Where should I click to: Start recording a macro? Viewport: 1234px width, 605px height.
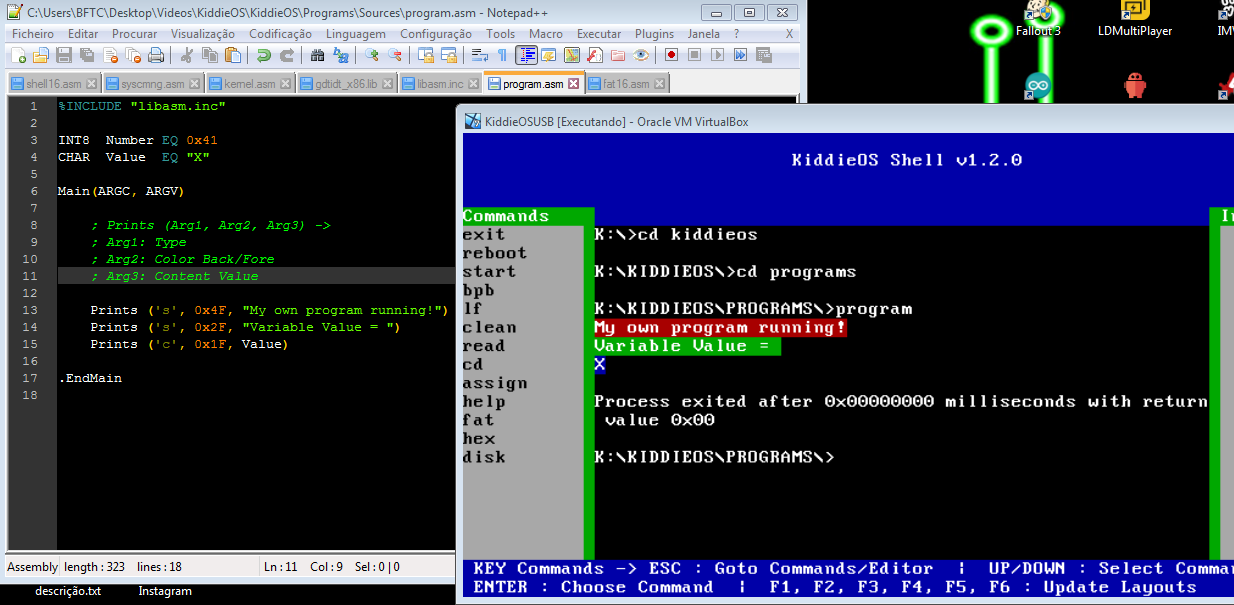click(671, 55)
